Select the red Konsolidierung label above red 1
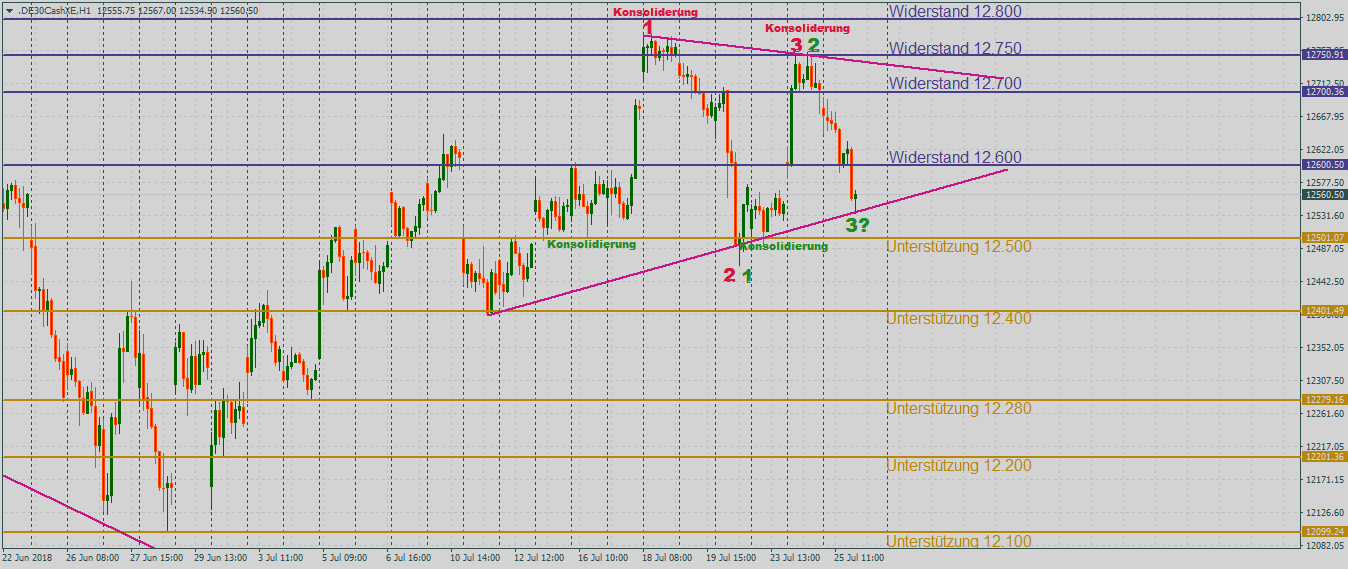This screenshot has height=569, width=1348. (656, 12)
